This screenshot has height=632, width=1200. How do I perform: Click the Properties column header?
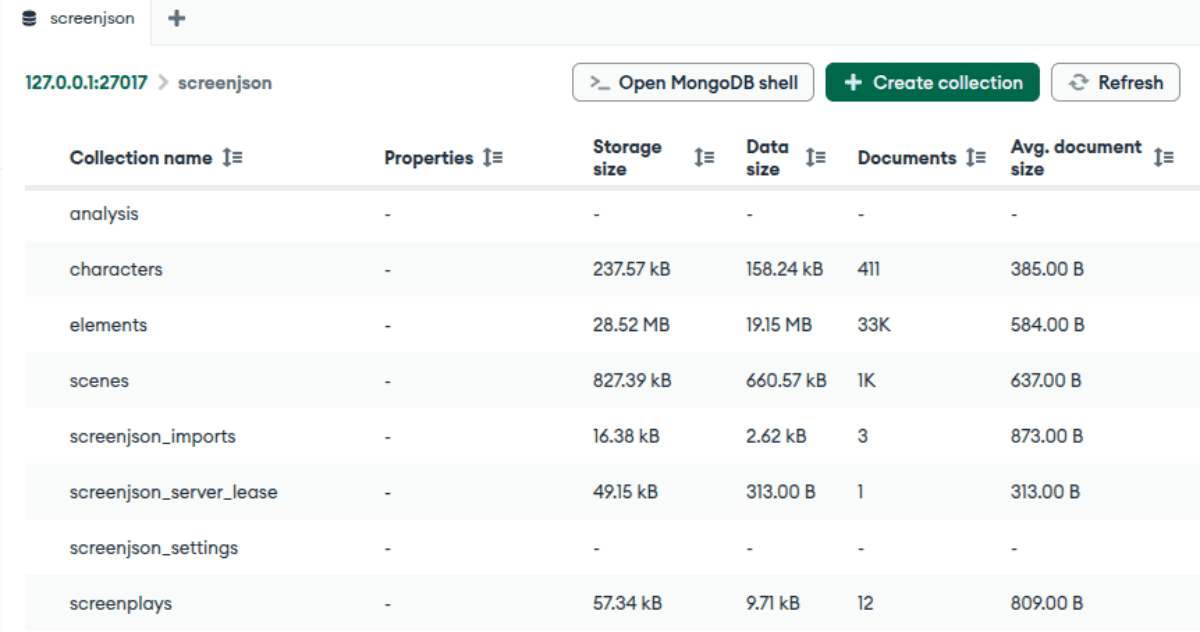tap(429, 158)
